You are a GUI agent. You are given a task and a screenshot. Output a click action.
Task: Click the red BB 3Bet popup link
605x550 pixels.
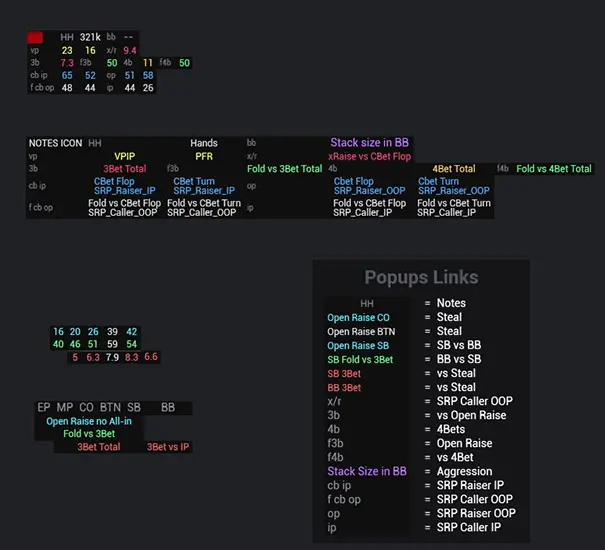345,387
